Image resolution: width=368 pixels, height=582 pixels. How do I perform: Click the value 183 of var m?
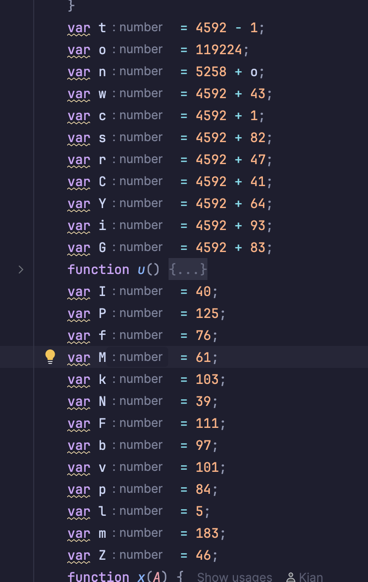point(207,533)
